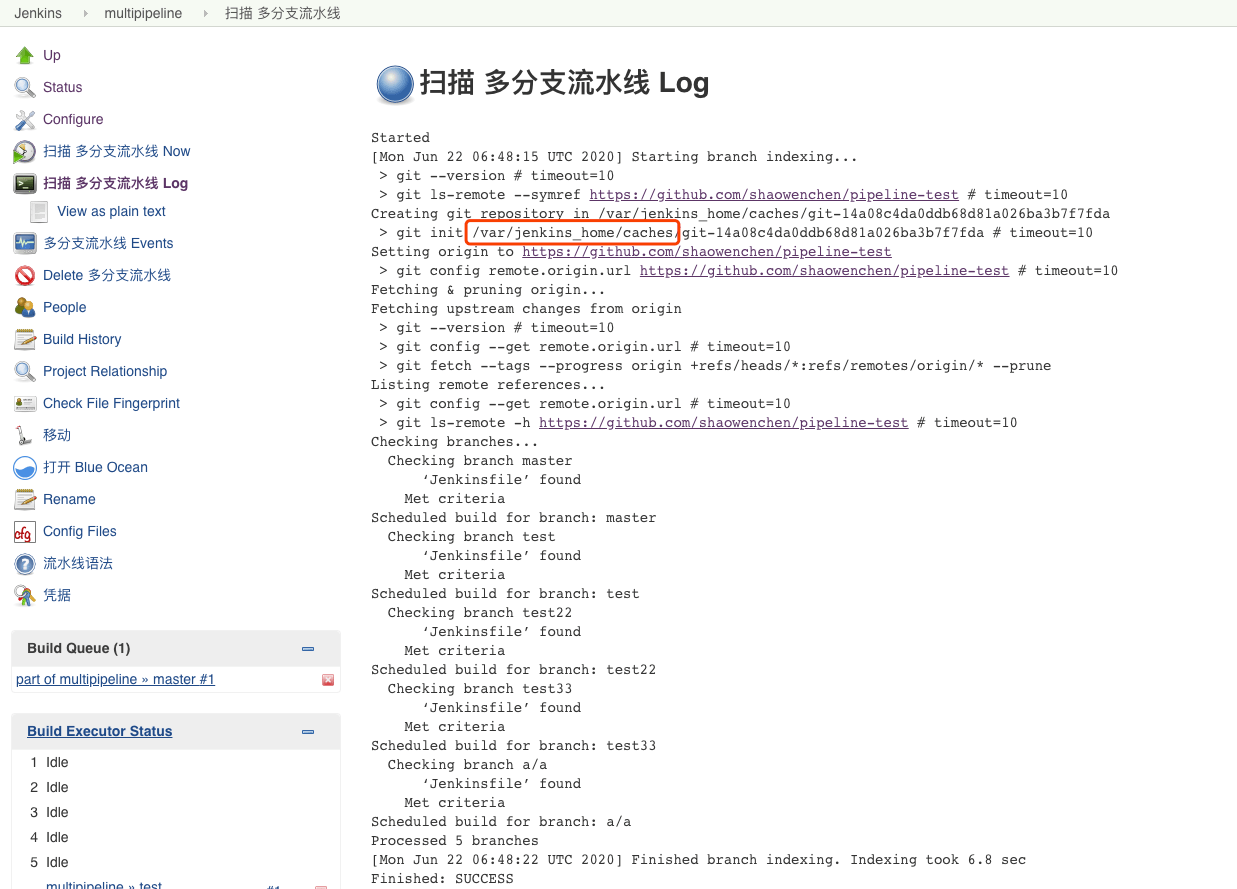Click the Status magnifier icon
The image size is (1237, 889).
click(25, 87)
